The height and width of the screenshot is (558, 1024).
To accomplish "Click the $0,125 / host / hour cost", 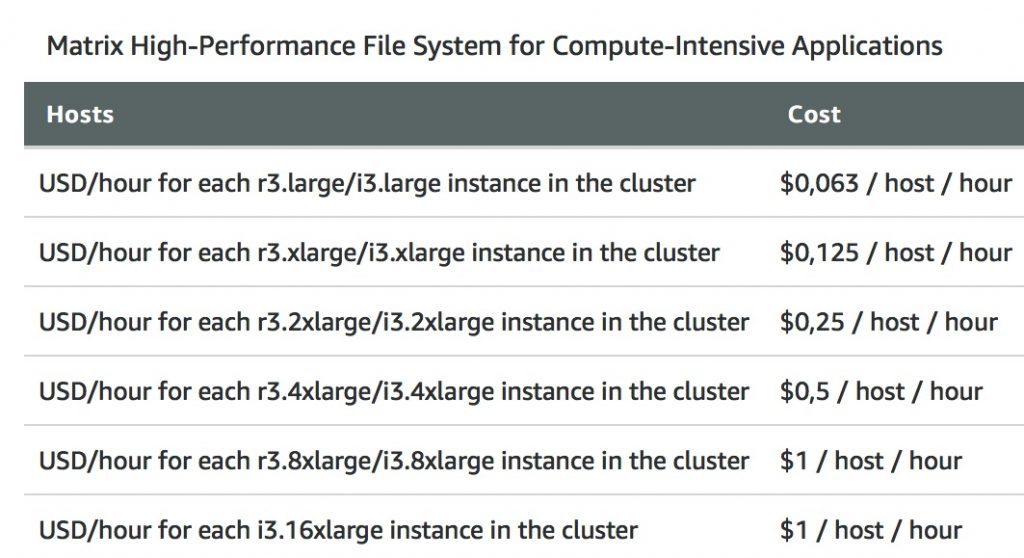I will [x=895, y=253].
